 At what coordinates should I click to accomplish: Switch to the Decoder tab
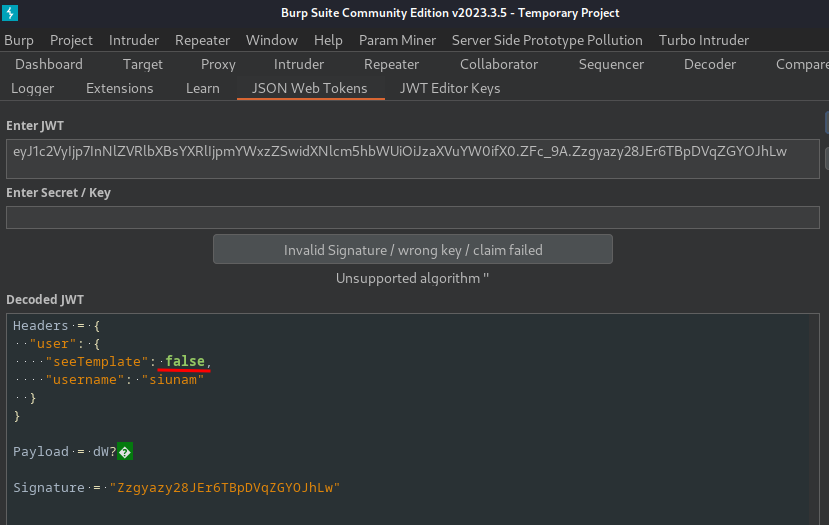(x=710, y=65)
